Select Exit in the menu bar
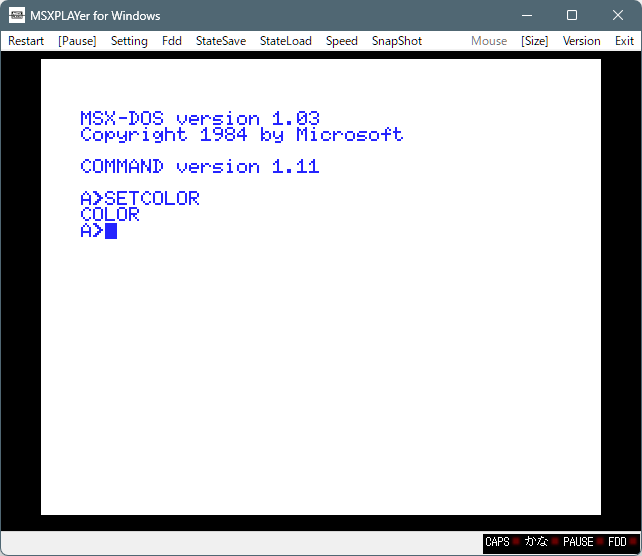The image size is (642, 556). click(624, 41)
